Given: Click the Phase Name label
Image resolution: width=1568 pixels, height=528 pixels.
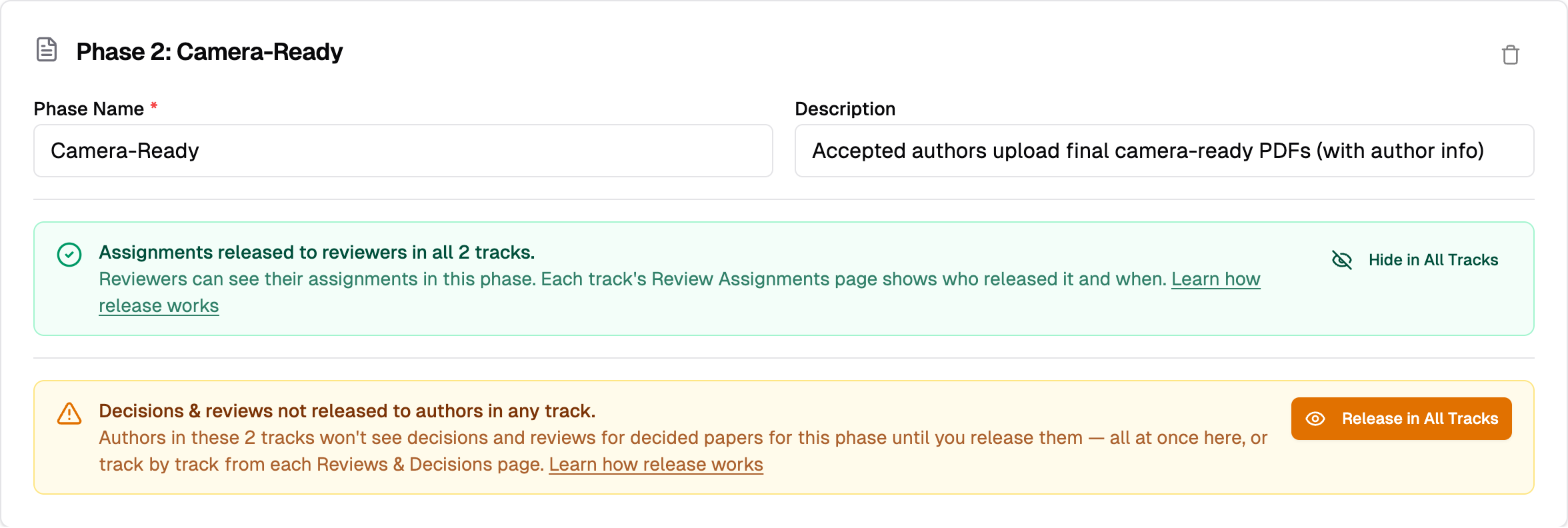Looking at the screenshot, I should [89, 109].
